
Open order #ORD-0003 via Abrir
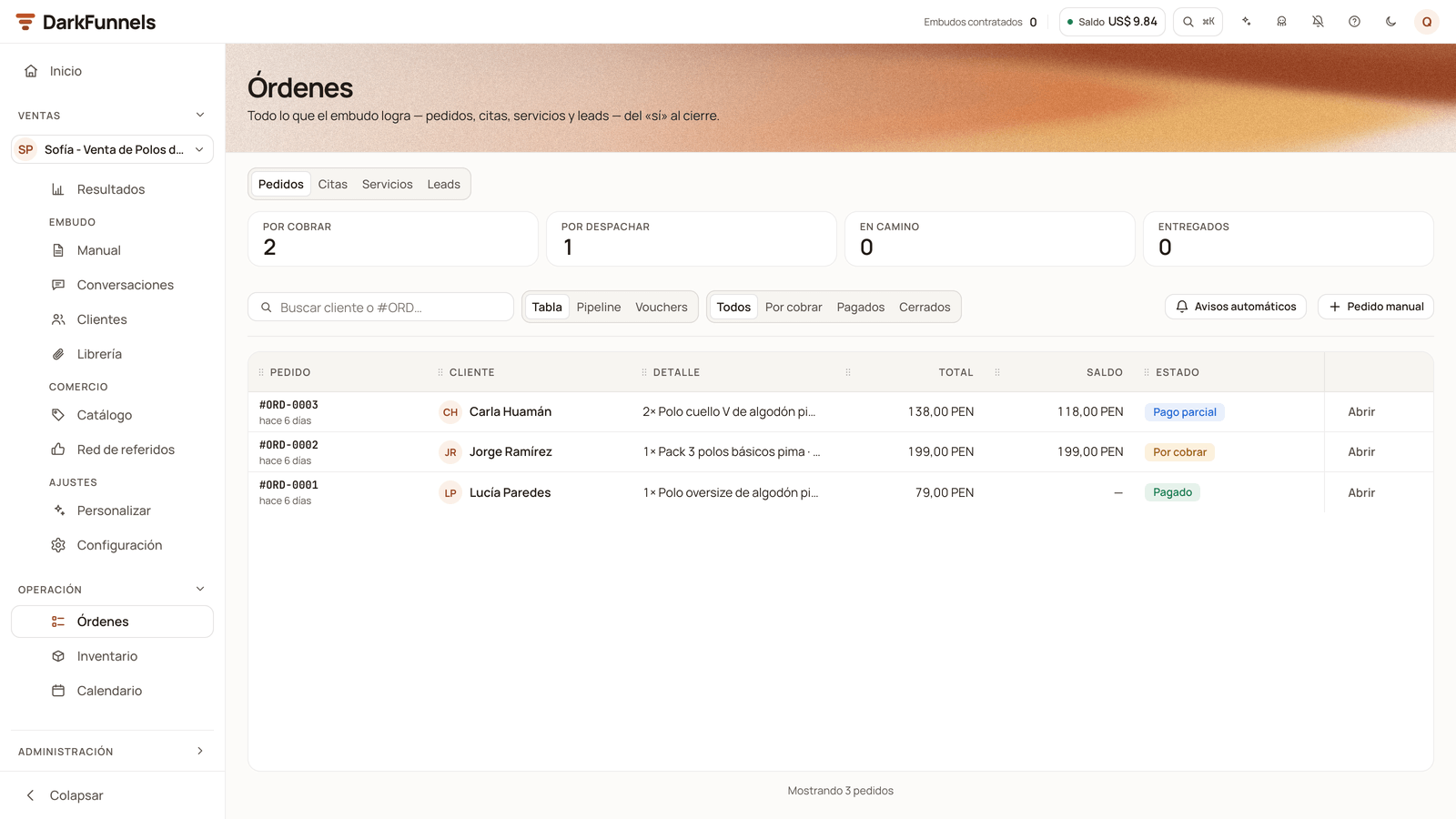pos(1361,412)
